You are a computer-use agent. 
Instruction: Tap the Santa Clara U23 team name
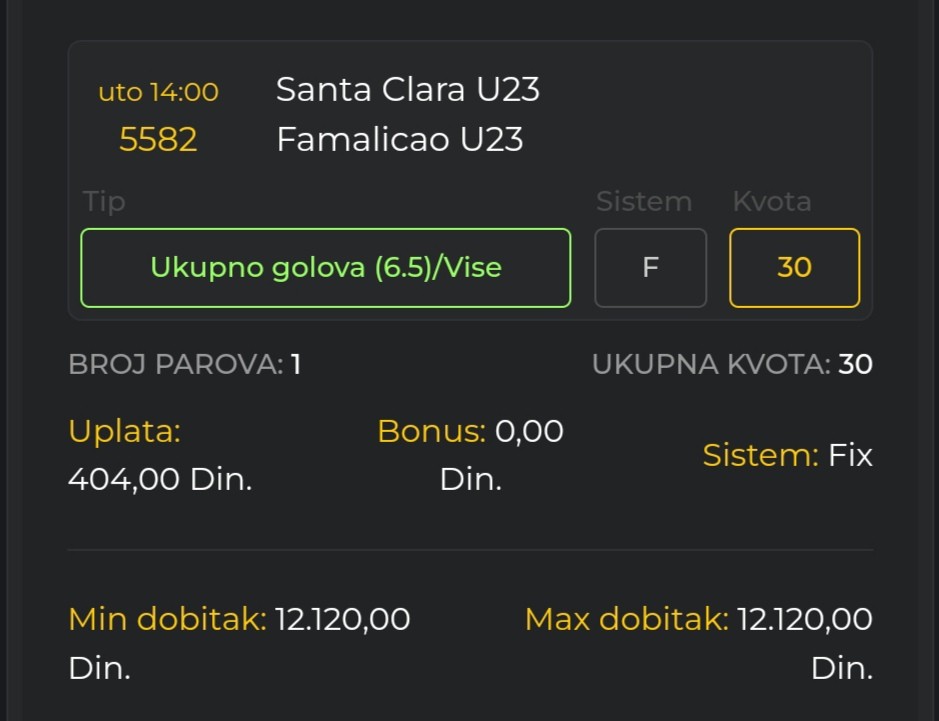click(x=407, y=90)
